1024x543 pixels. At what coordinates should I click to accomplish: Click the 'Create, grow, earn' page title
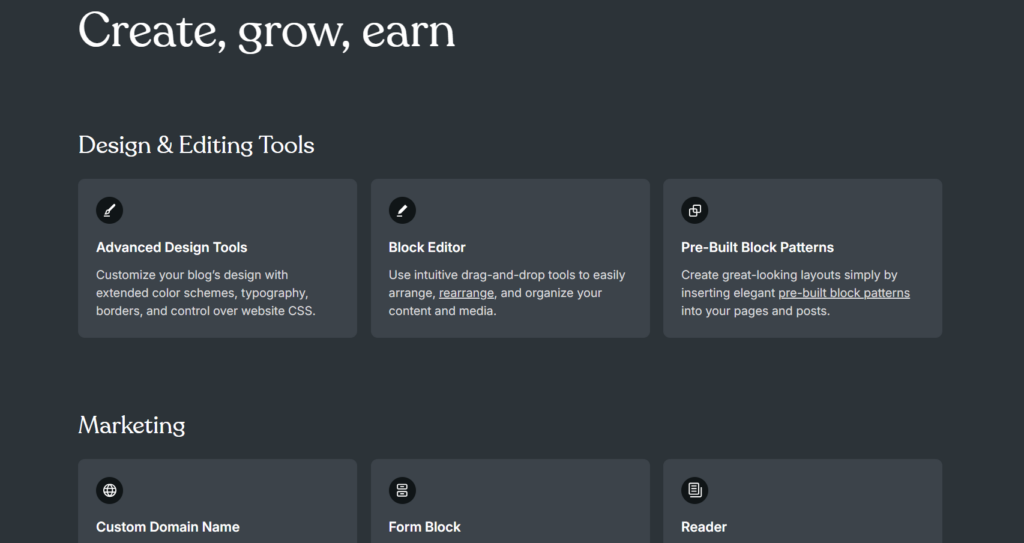point(266,31)
